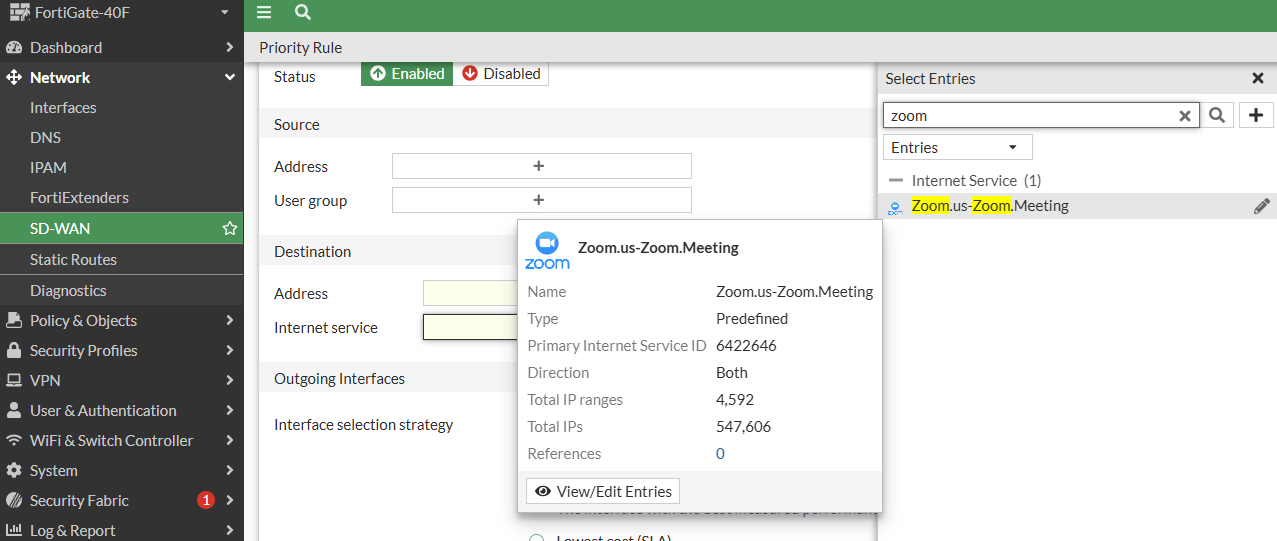Edit Zoom.us-Zoom.Meeting with pencil icon

(1262, 206)
